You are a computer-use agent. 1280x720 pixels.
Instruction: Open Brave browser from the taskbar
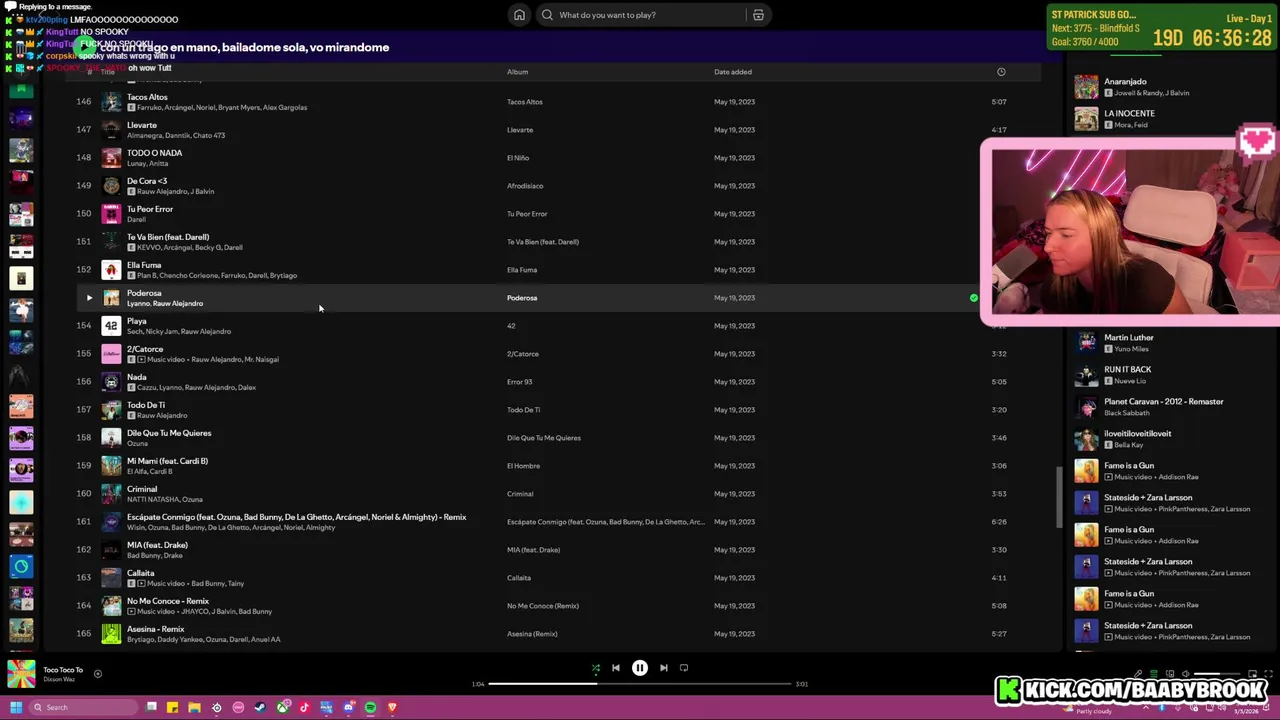tap(392, 708)
